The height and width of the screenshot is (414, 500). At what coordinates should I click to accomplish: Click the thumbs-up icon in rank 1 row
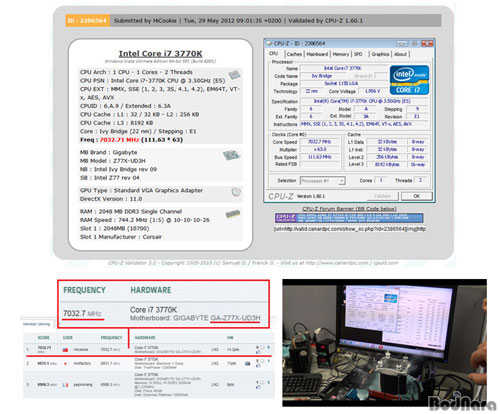258,352
